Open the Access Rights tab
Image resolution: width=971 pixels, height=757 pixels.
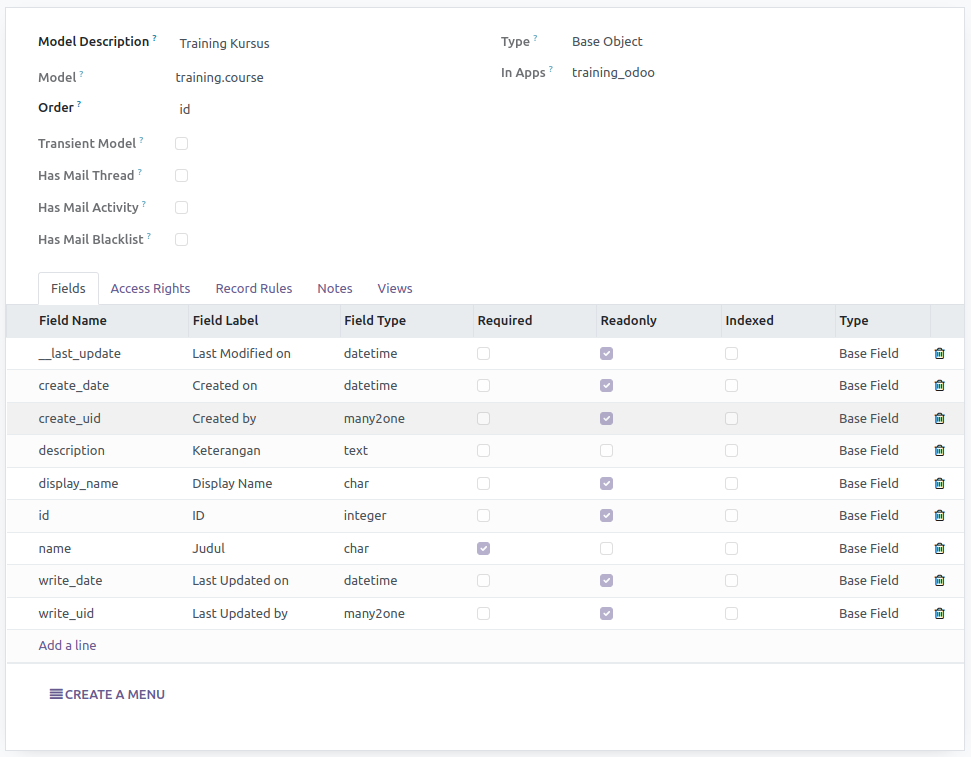tap(150, 289)
